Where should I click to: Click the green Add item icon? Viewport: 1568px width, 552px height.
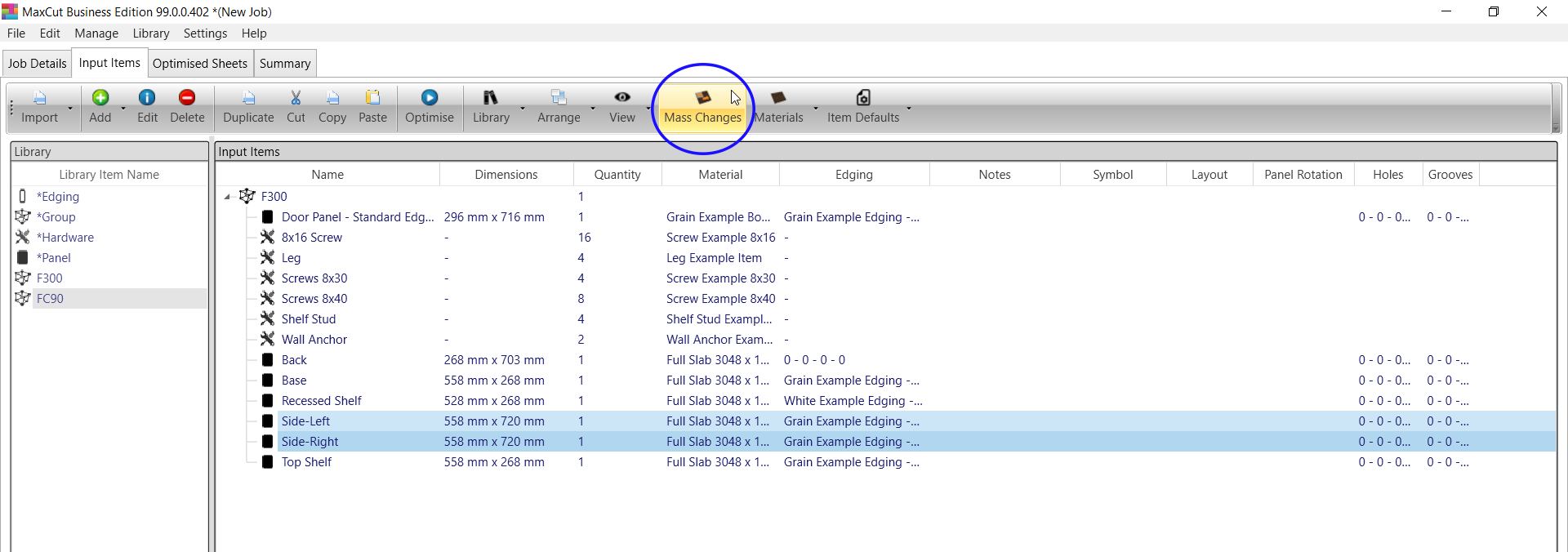[x=100, y=98]
